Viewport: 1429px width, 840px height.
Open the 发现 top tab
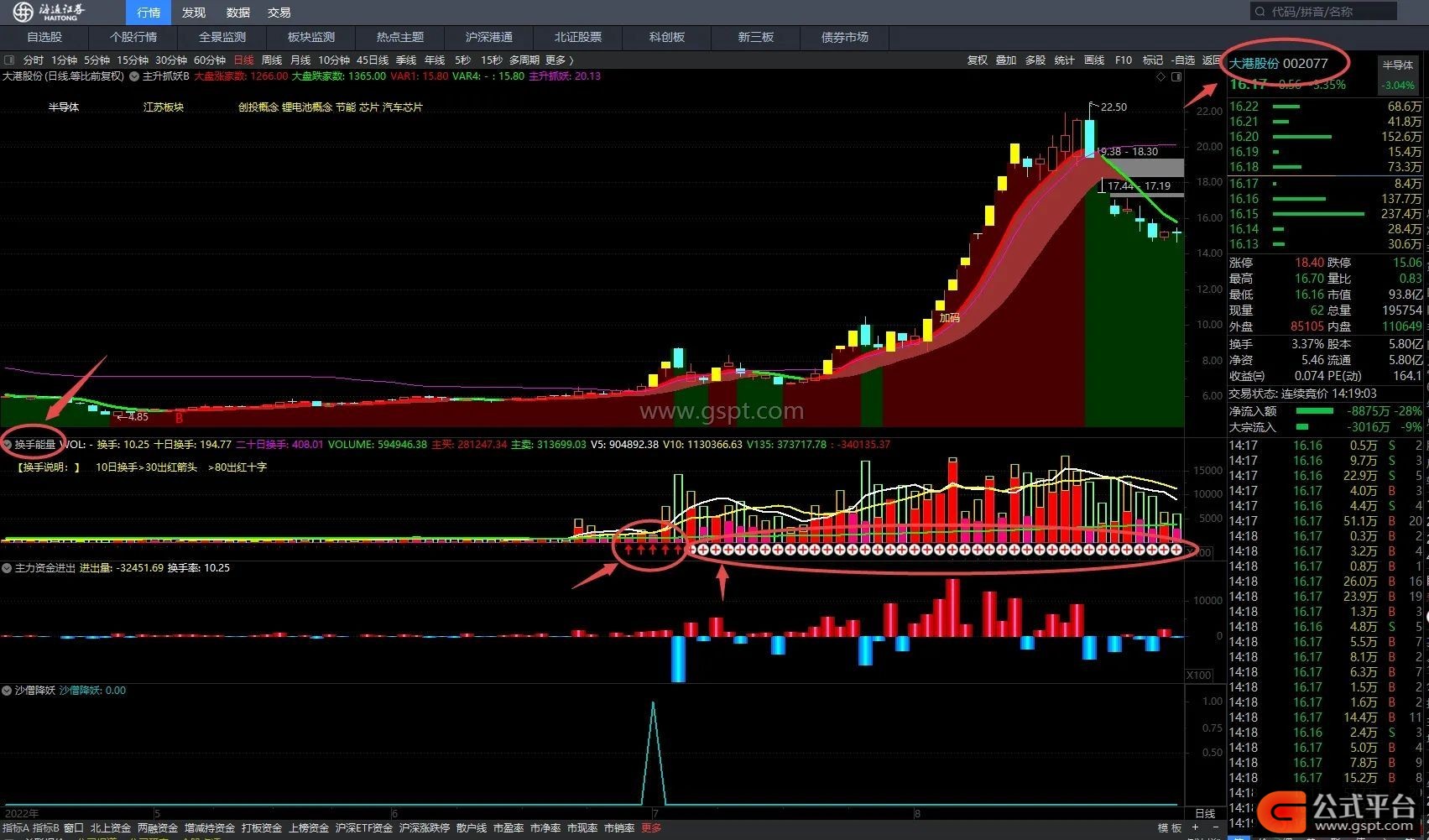193,12
